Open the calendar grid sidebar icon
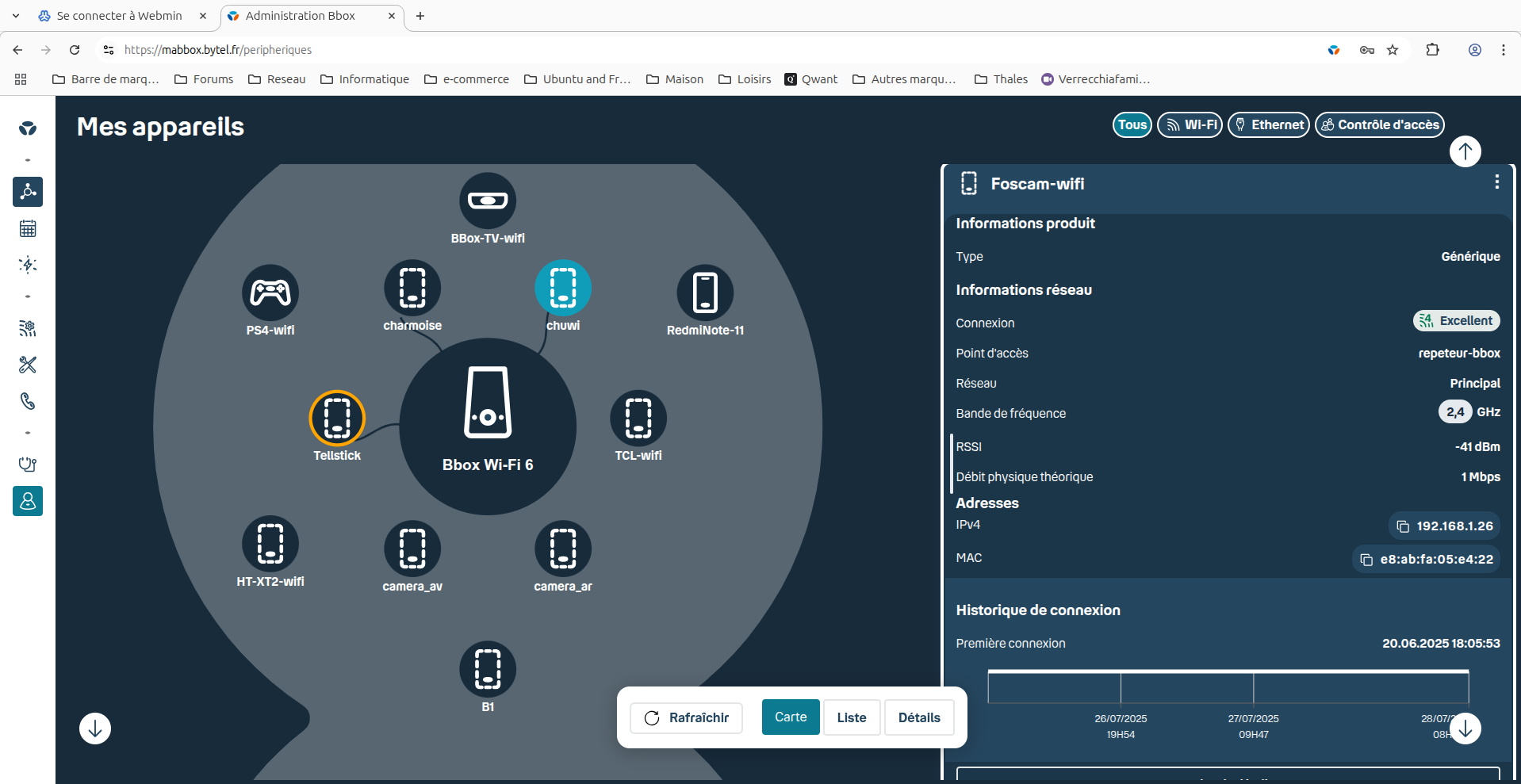1521x784 pixels. (x=28, y=228)
